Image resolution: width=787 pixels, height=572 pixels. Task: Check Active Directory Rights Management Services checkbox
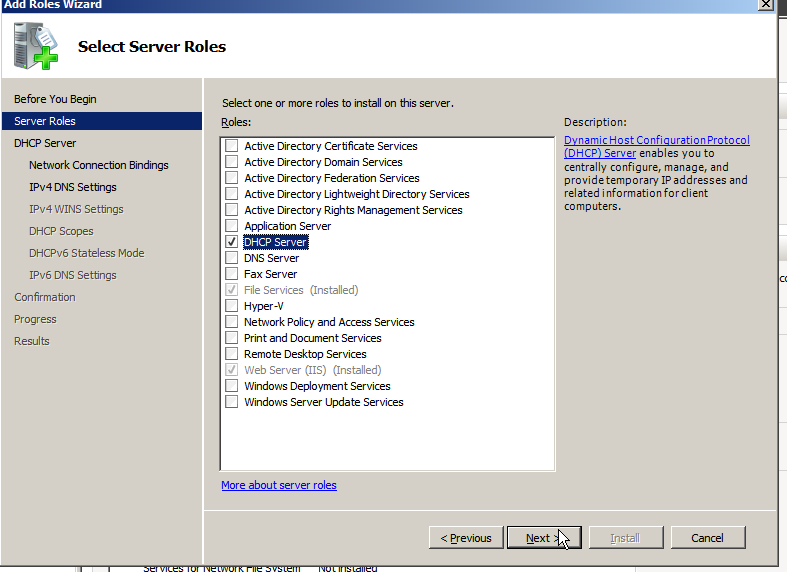point(231,210)
